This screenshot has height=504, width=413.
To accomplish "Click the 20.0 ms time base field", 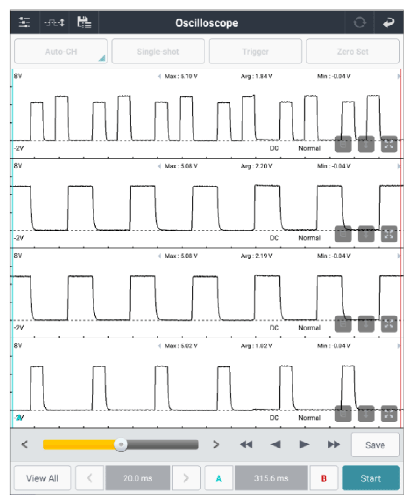I will 138,478.
